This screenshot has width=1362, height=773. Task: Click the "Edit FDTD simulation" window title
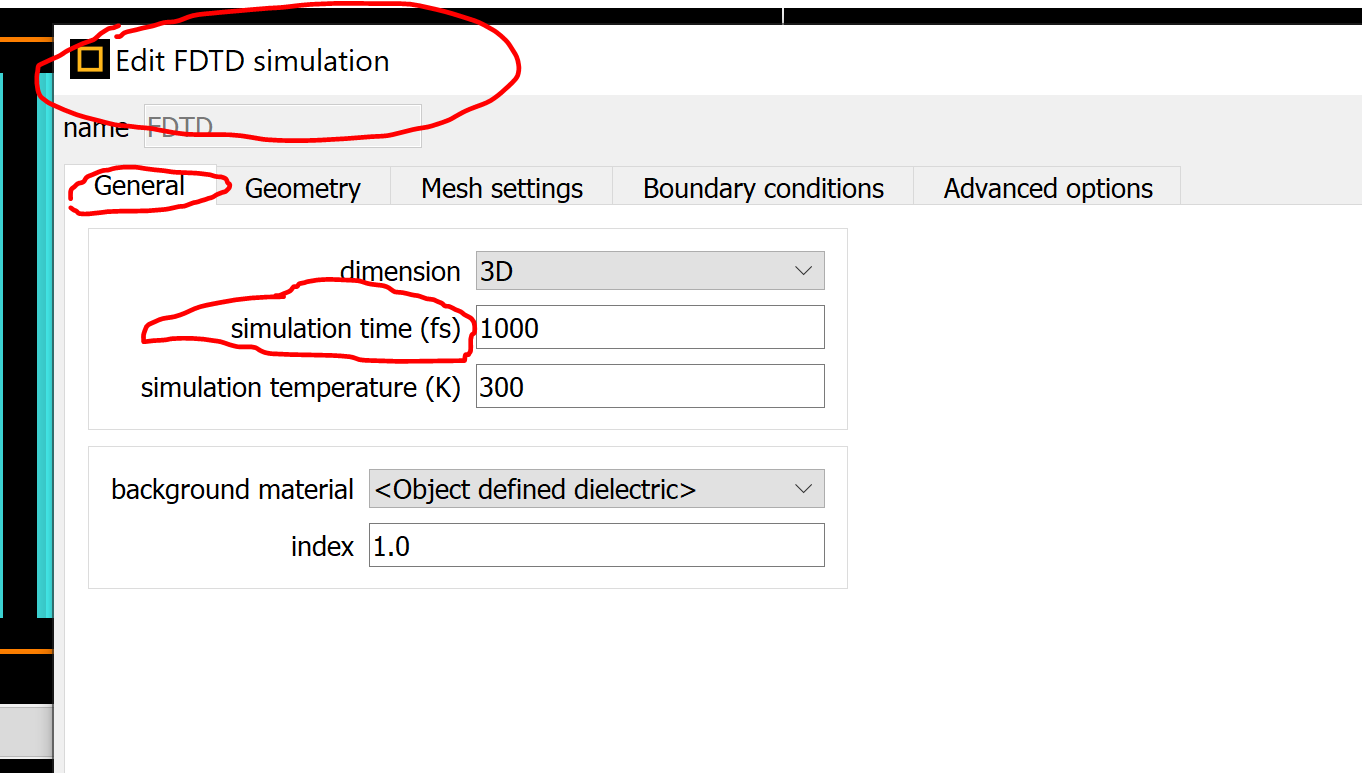click(x=252, y=61)
